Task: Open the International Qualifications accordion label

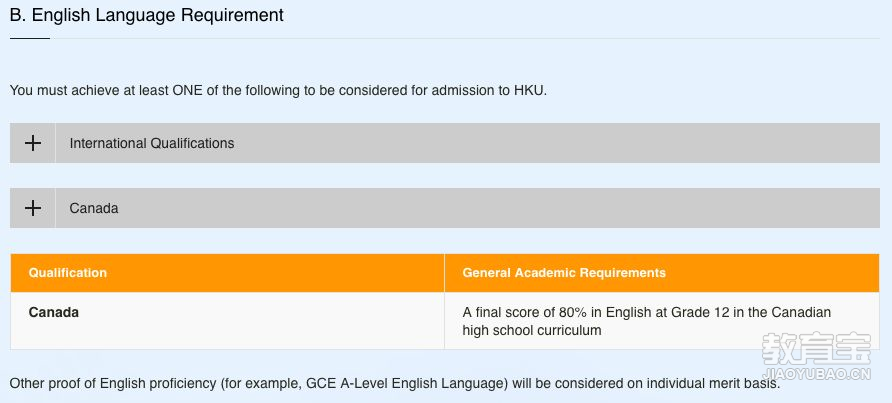Action: pyautogui.click(x=152, y=143)
